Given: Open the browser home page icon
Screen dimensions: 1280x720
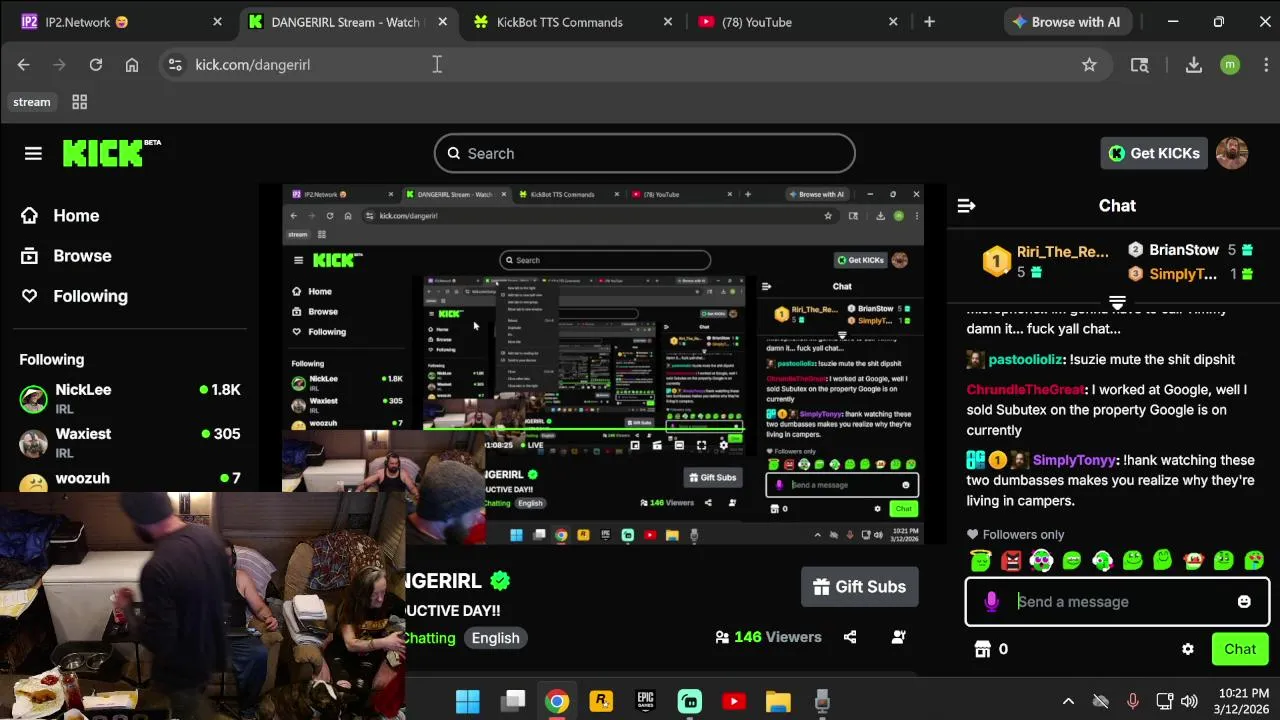Looking at the screenshot, I should 132,64.
